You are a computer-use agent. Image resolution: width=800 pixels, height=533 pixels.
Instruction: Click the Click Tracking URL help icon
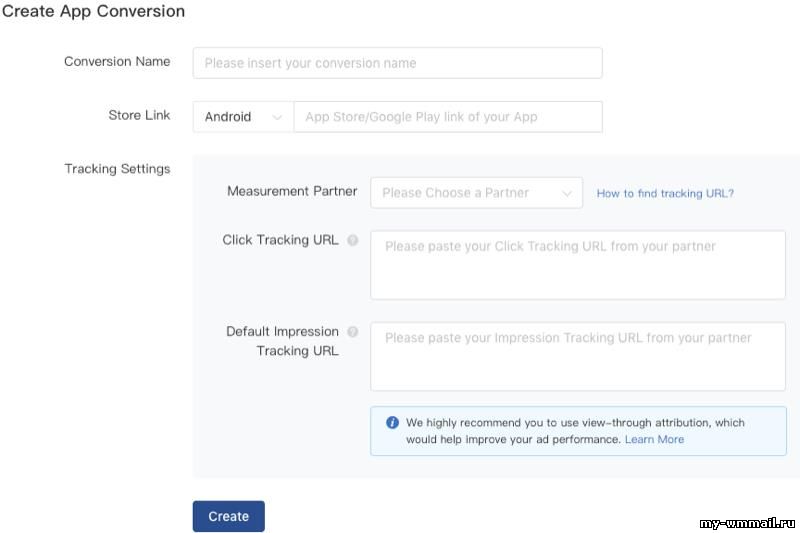(x=353, y=240)
